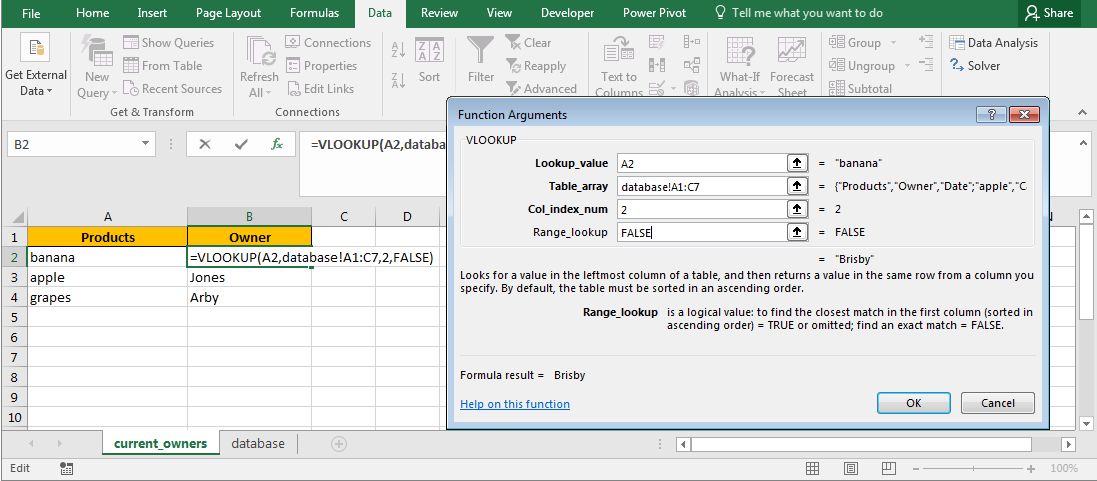Click Refresh All icon
1097x481 pixels.
pyautogui.click(x=260, y=52)
